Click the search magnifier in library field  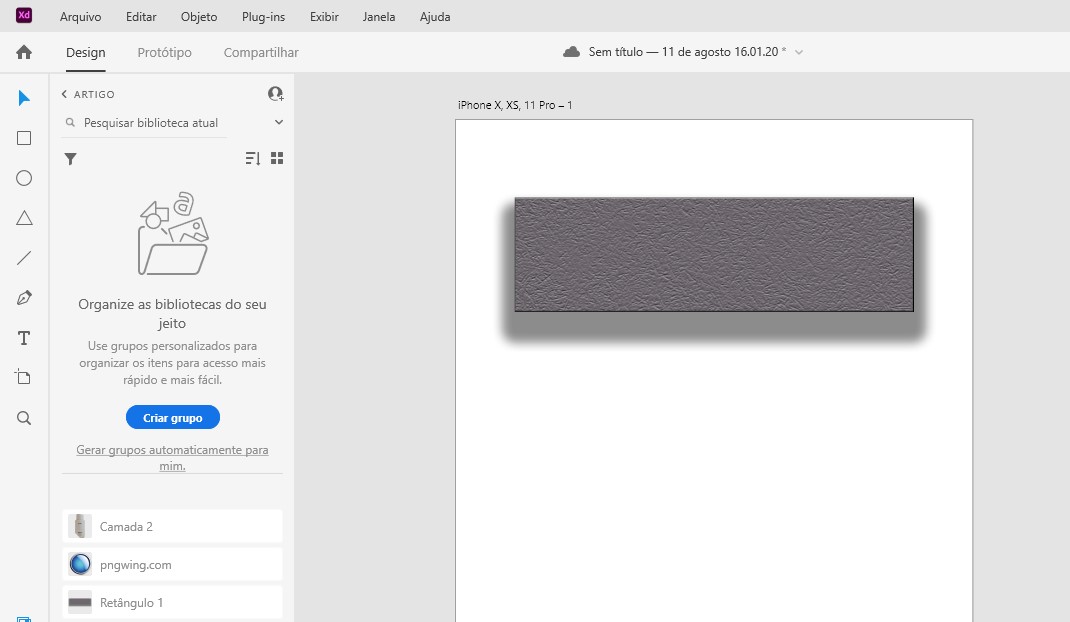tap(70, 123)
